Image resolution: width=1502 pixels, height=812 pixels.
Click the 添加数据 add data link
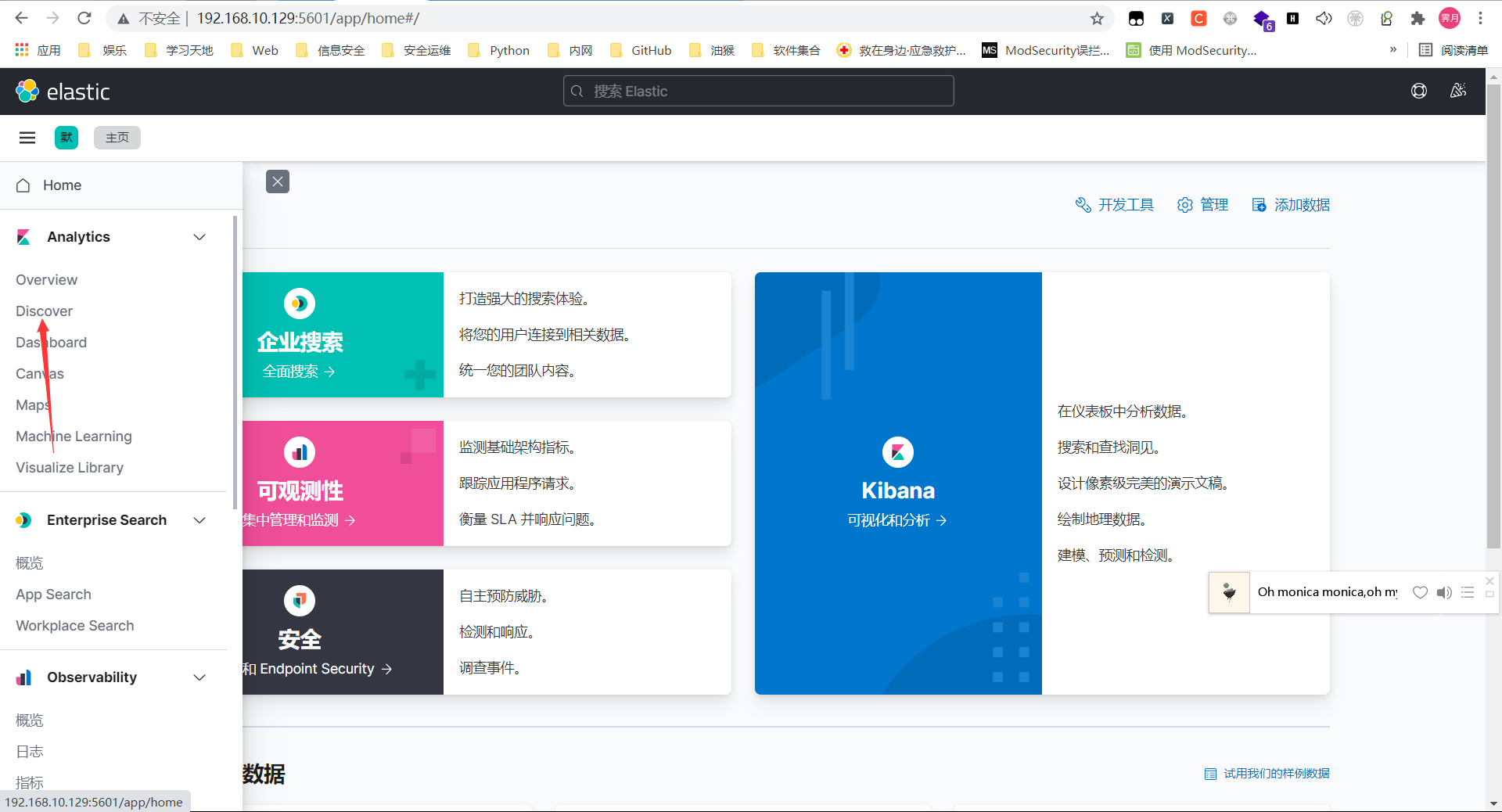(1291, 205)
